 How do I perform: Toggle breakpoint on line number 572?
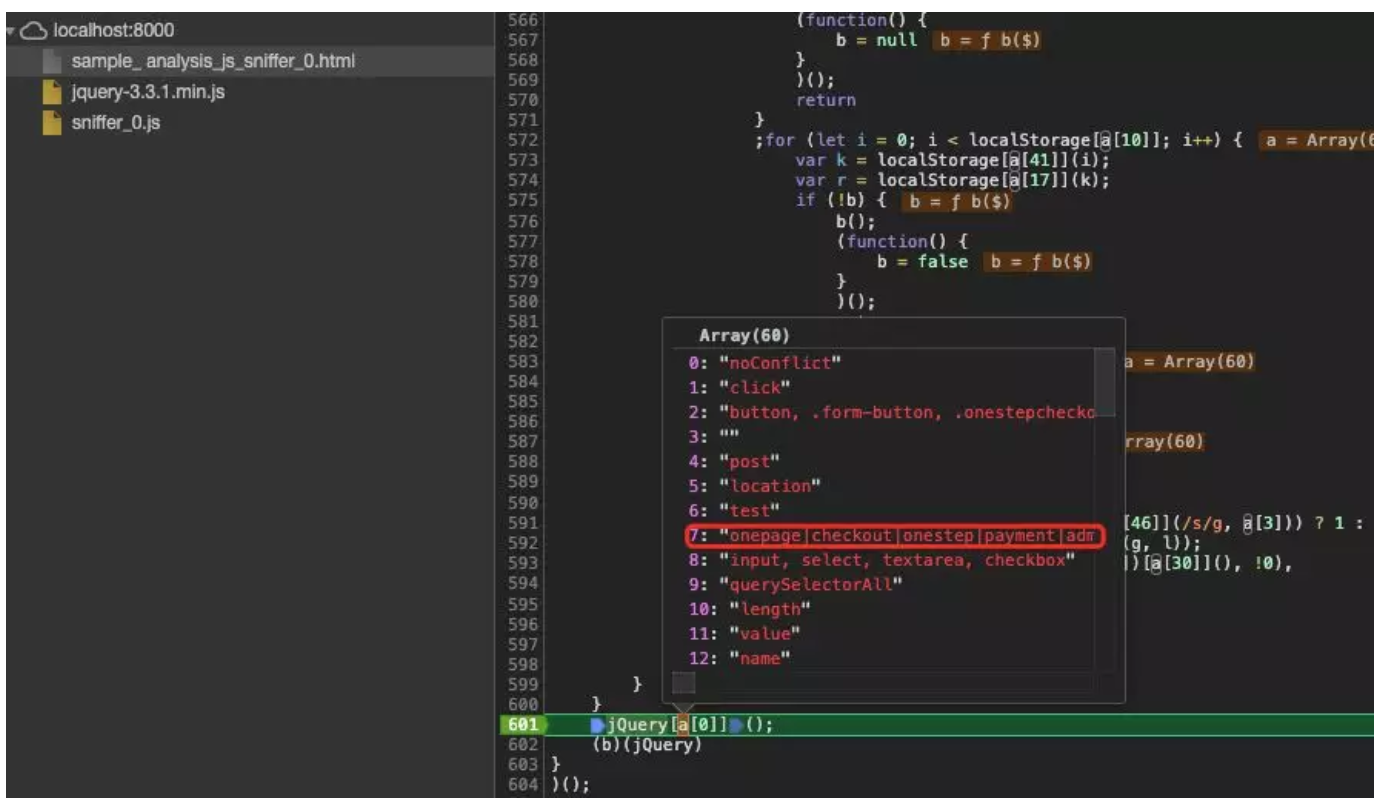523,141
